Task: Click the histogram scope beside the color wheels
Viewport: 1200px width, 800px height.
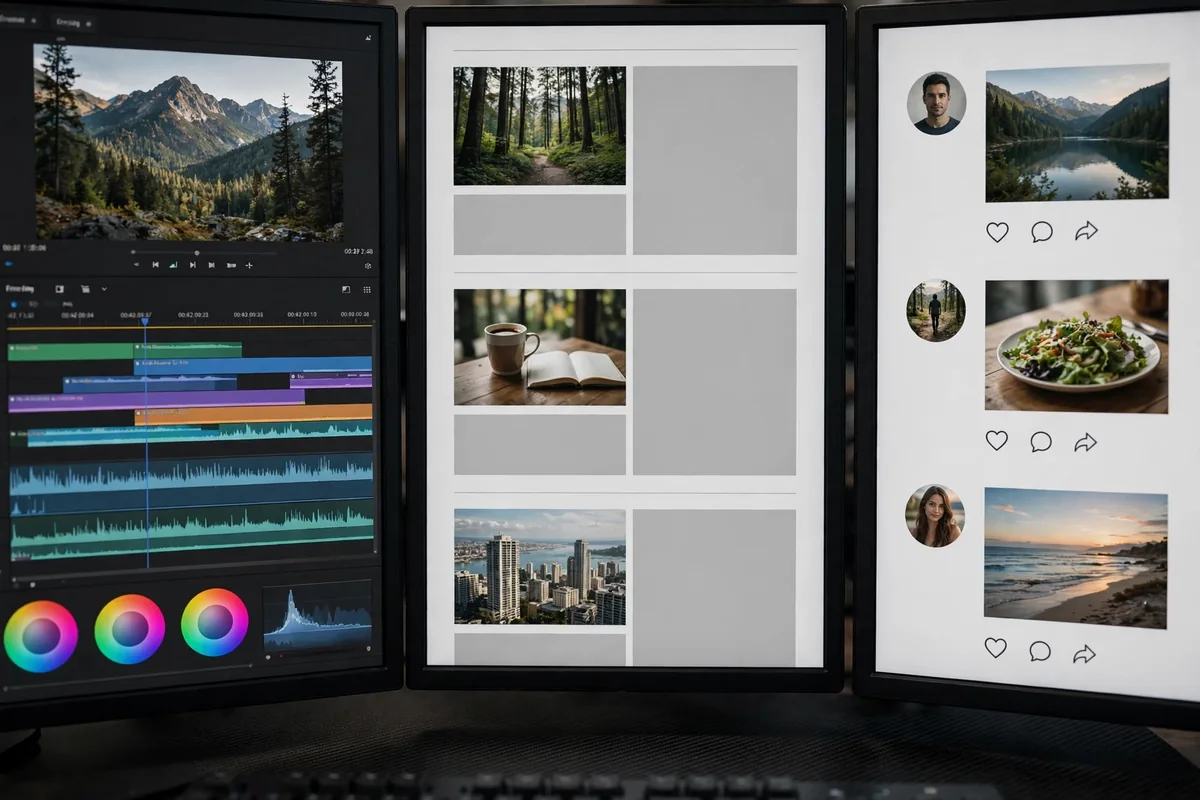Action: point(316,619)
